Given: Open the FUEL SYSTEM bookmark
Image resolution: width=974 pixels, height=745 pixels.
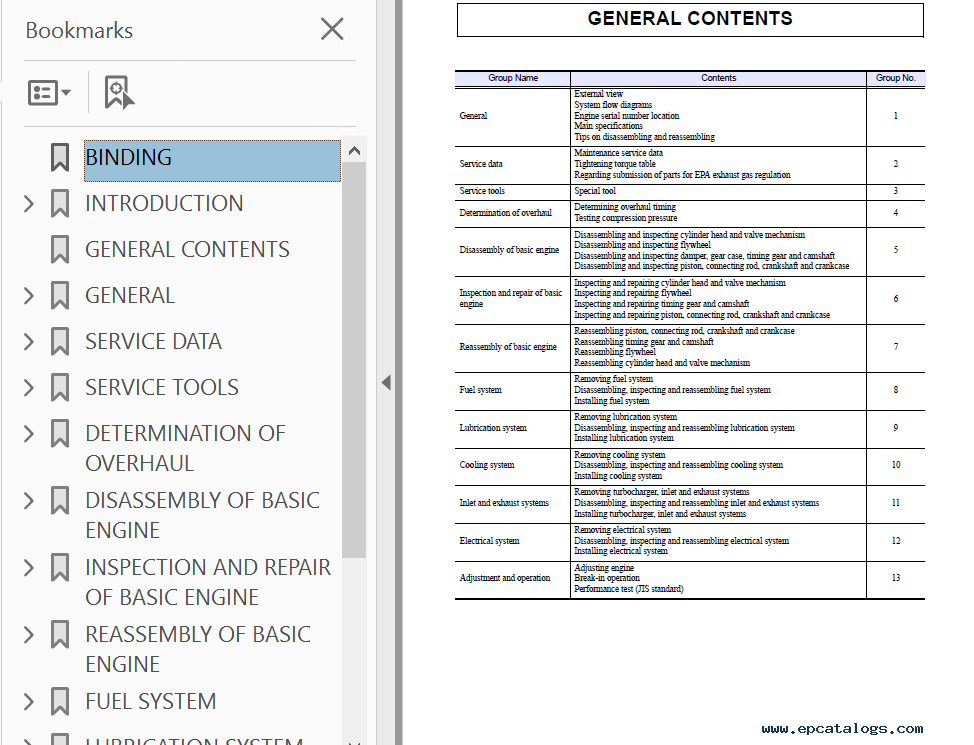Looking at the screenshot, I should tap(150, 702).
